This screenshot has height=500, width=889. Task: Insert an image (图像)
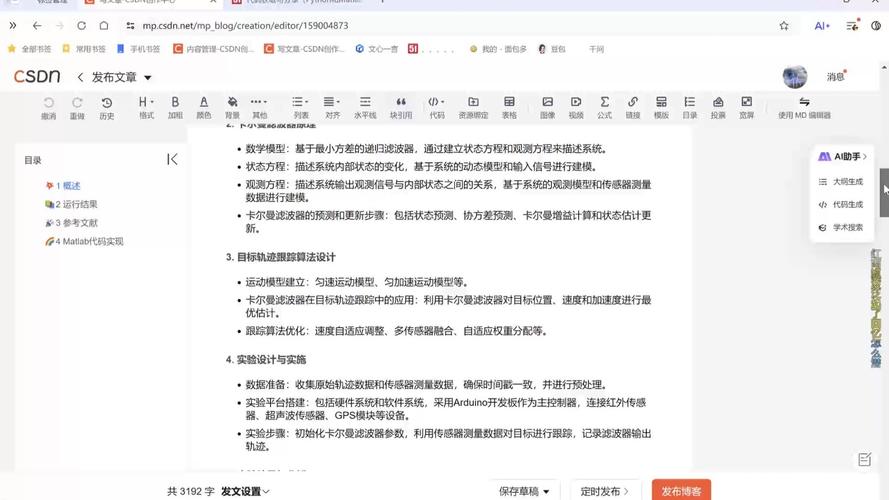click(548, 108)
